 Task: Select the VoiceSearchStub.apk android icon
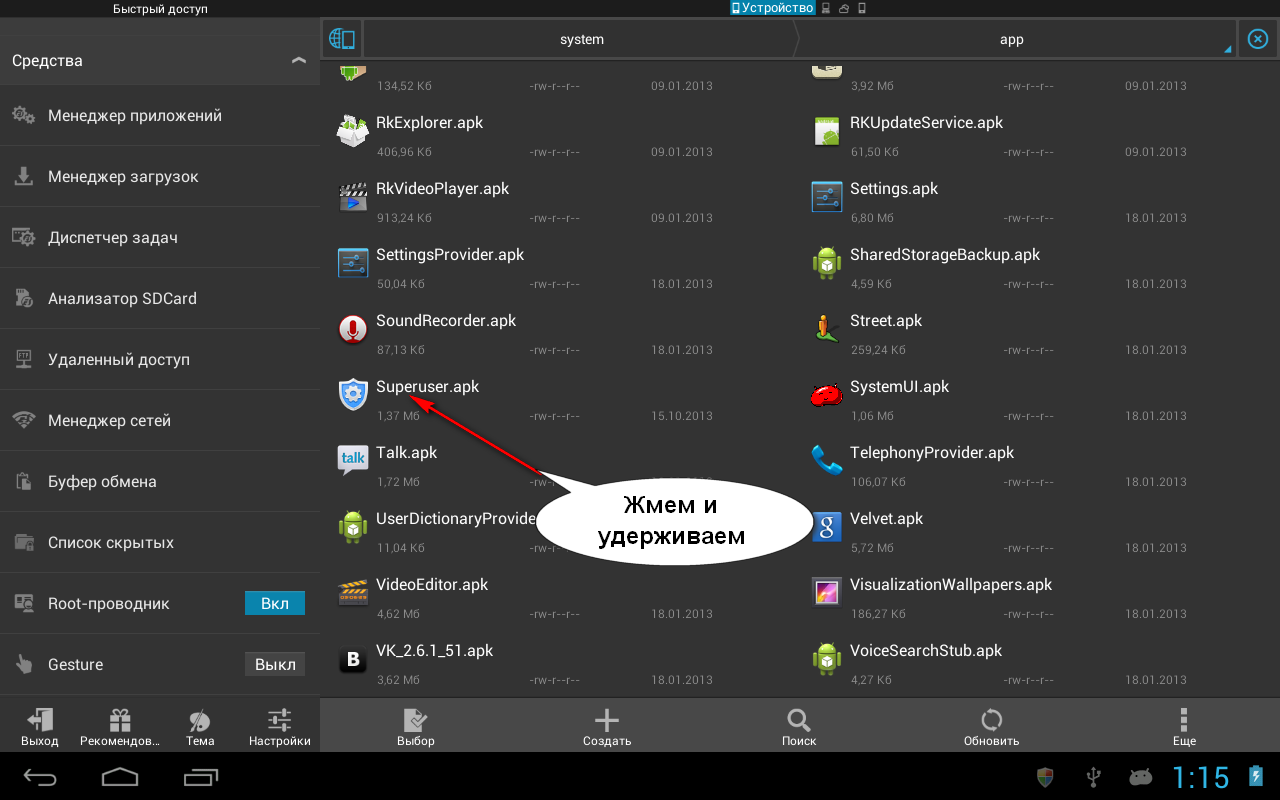pyautogui.click(x=826, y=659)
